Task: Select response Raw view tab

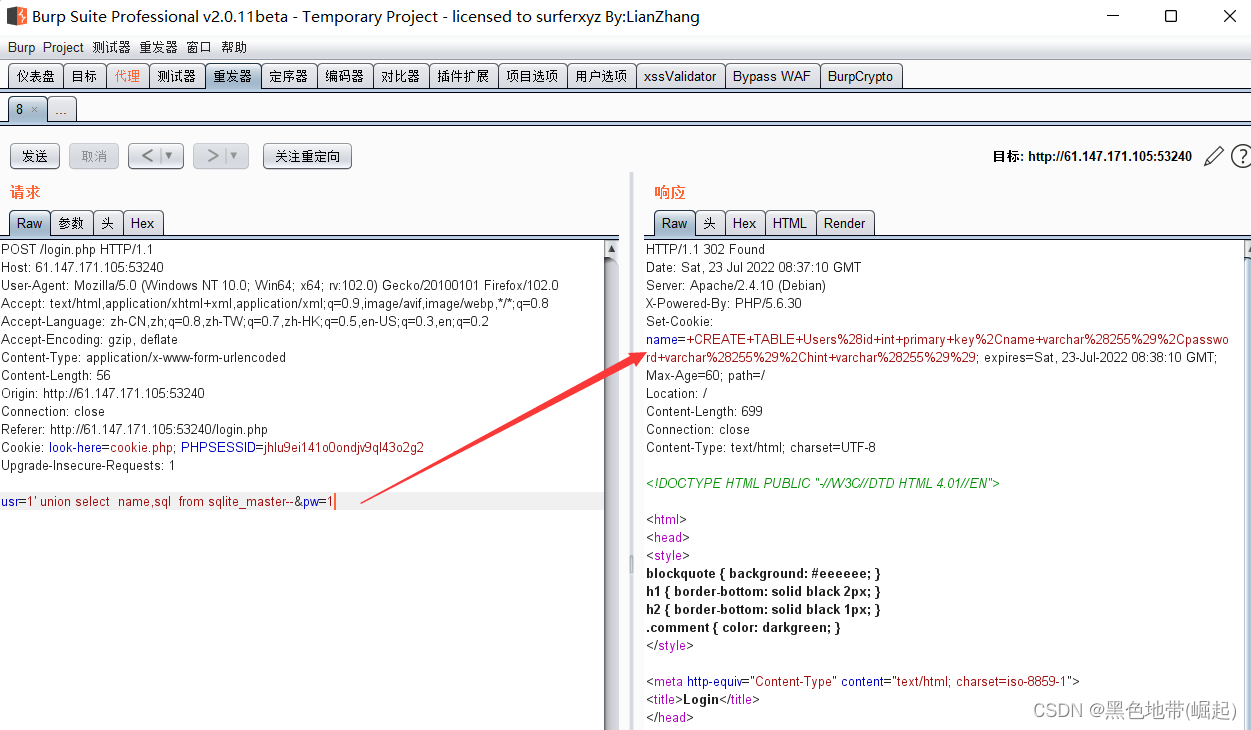Action: (675, 223)
